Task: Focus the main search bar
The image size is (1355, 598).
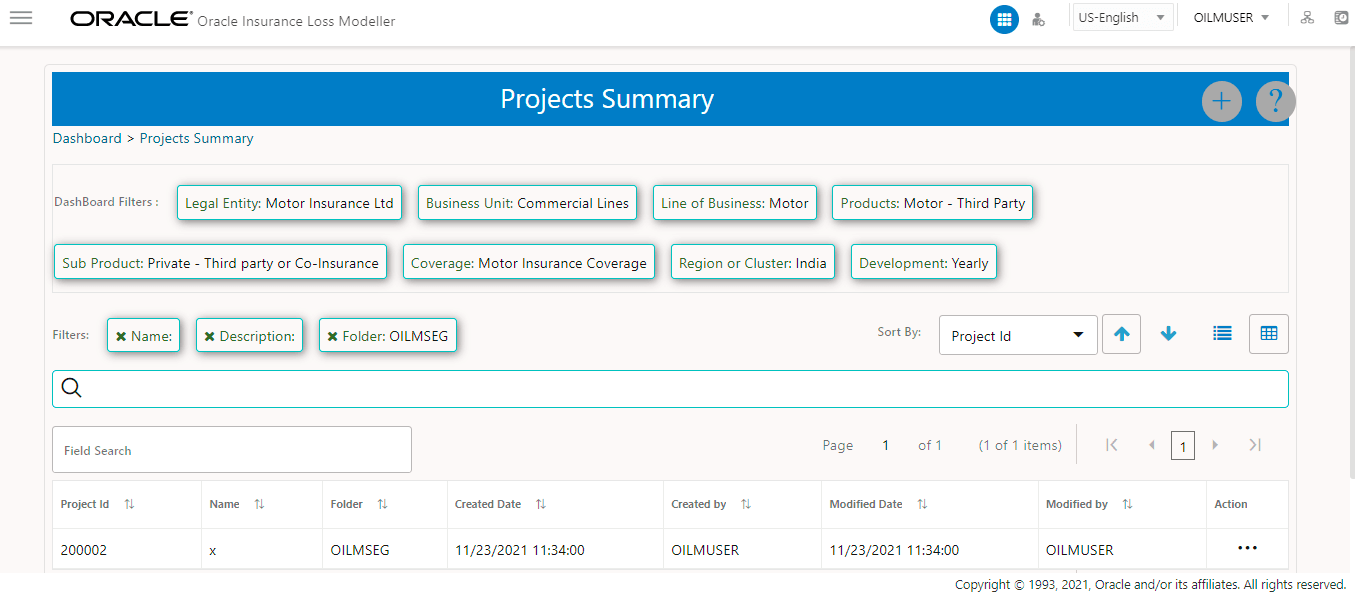Action: (670, 389)
